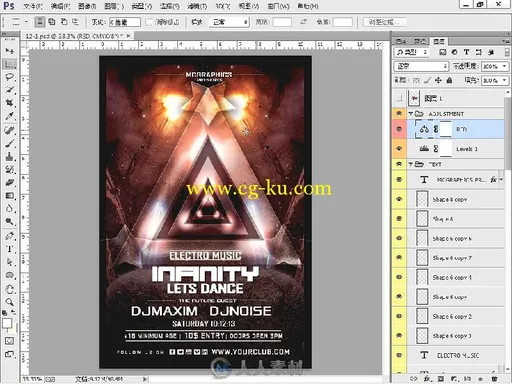Image resolution: width=512 pixels, height=384 pixels.
Task: Open the tool preset picker arrow
Action: click(x=26, y=22)
